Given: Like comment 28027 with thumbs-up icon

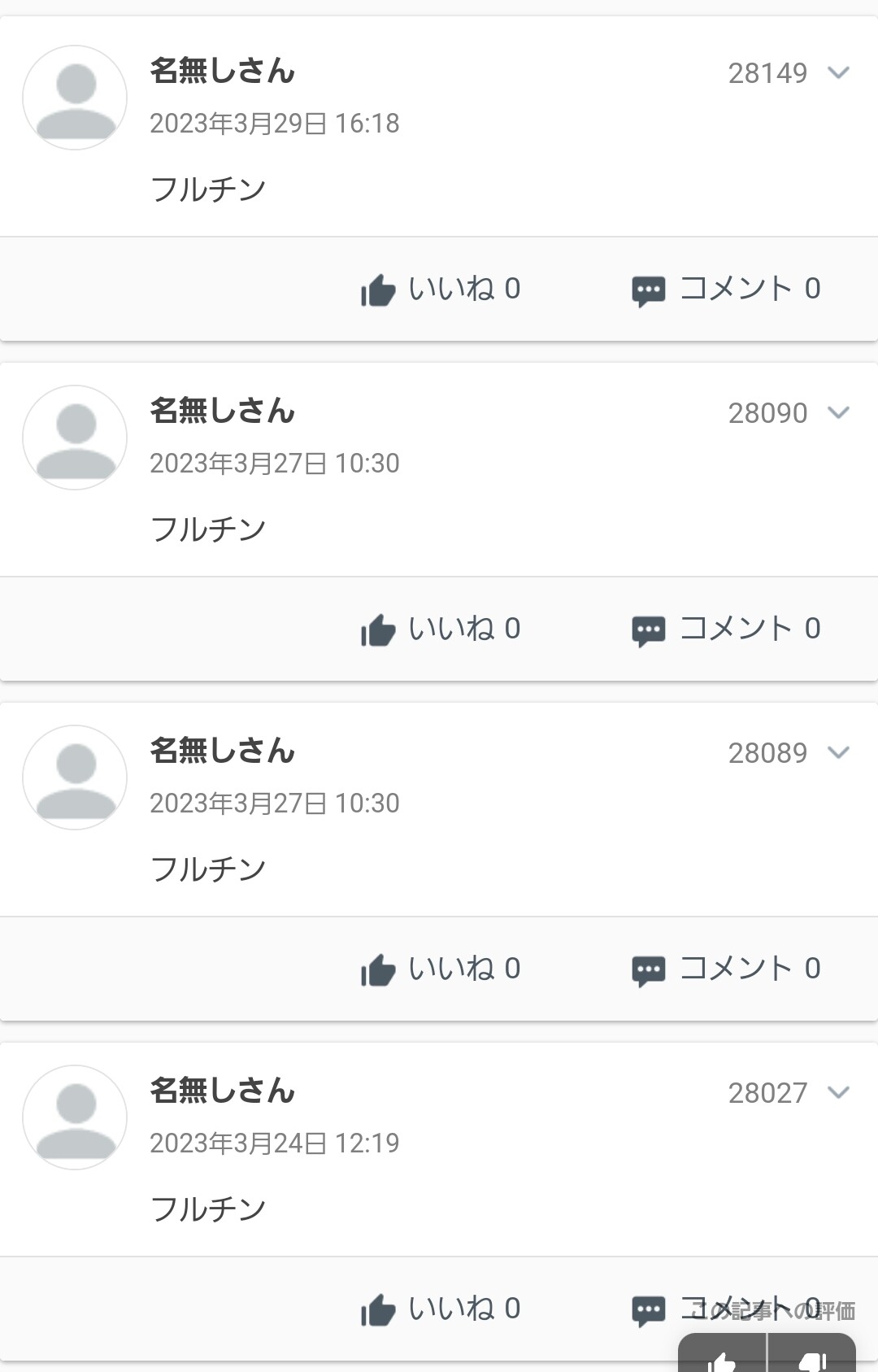Looking at the screenshot, I should coord(378,1310).
